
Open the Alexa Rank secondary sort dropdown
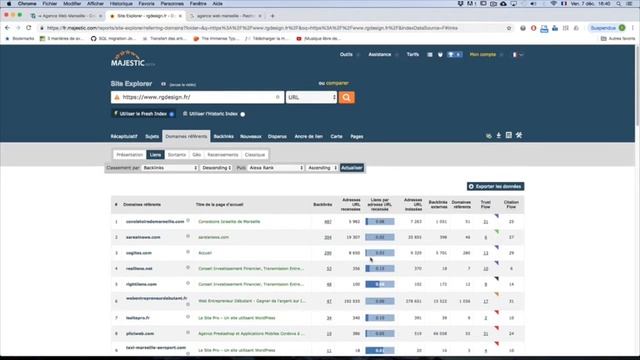click(x=276, y=168)
